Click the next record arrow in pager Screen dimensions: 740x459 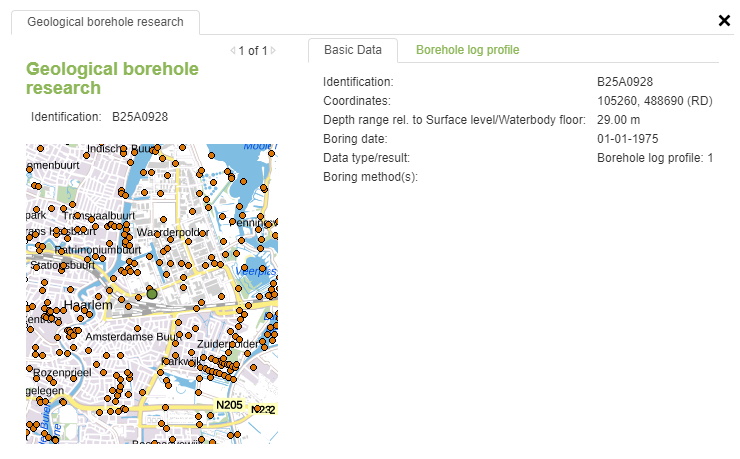(x=273, y=50)
